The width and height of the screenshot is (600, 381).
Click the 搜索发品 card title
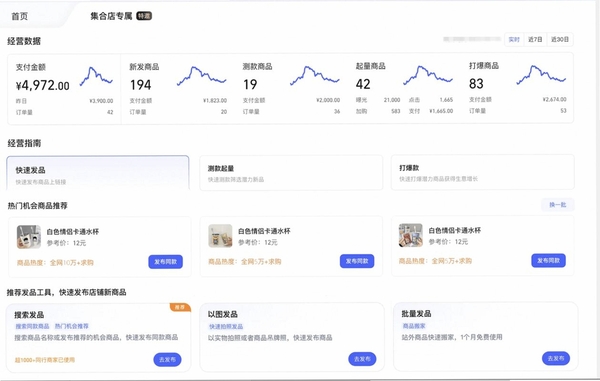pos(29,315)
